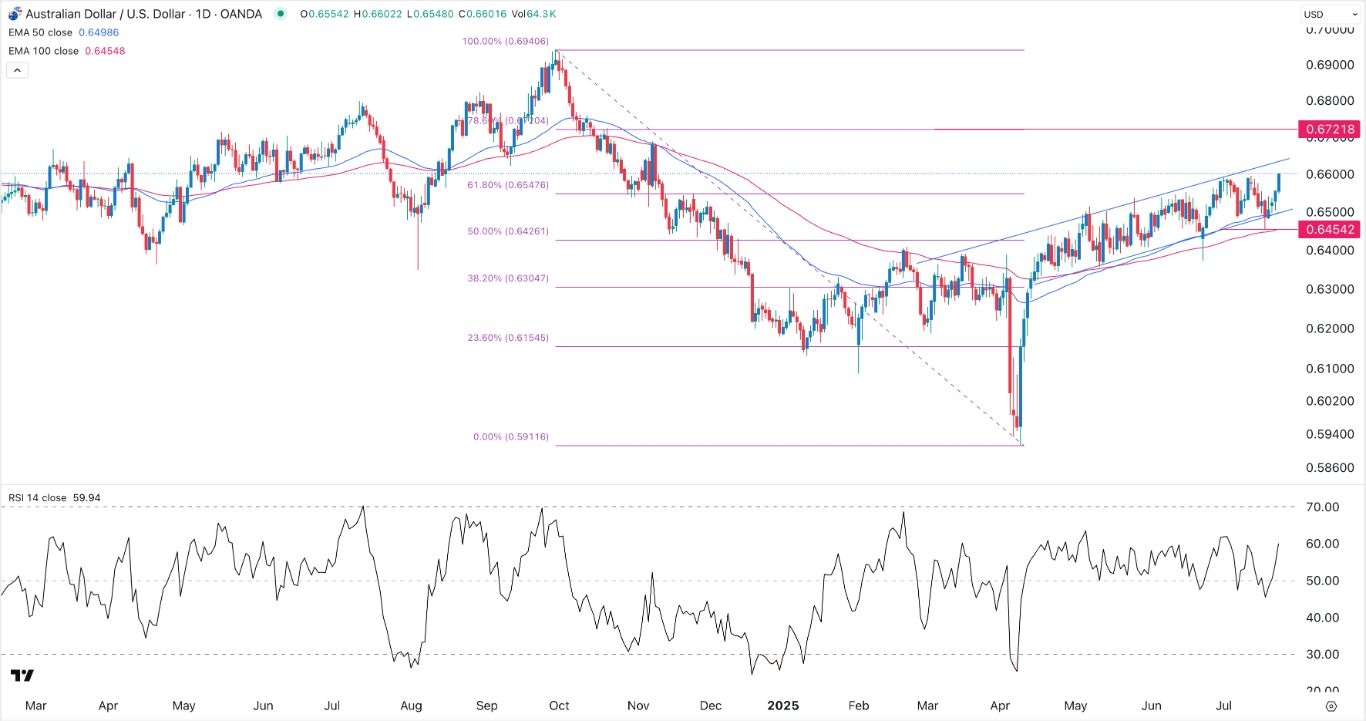Open chart settings gear on time axis
Screen dimensions: 1366x721
coord(1346,706)
